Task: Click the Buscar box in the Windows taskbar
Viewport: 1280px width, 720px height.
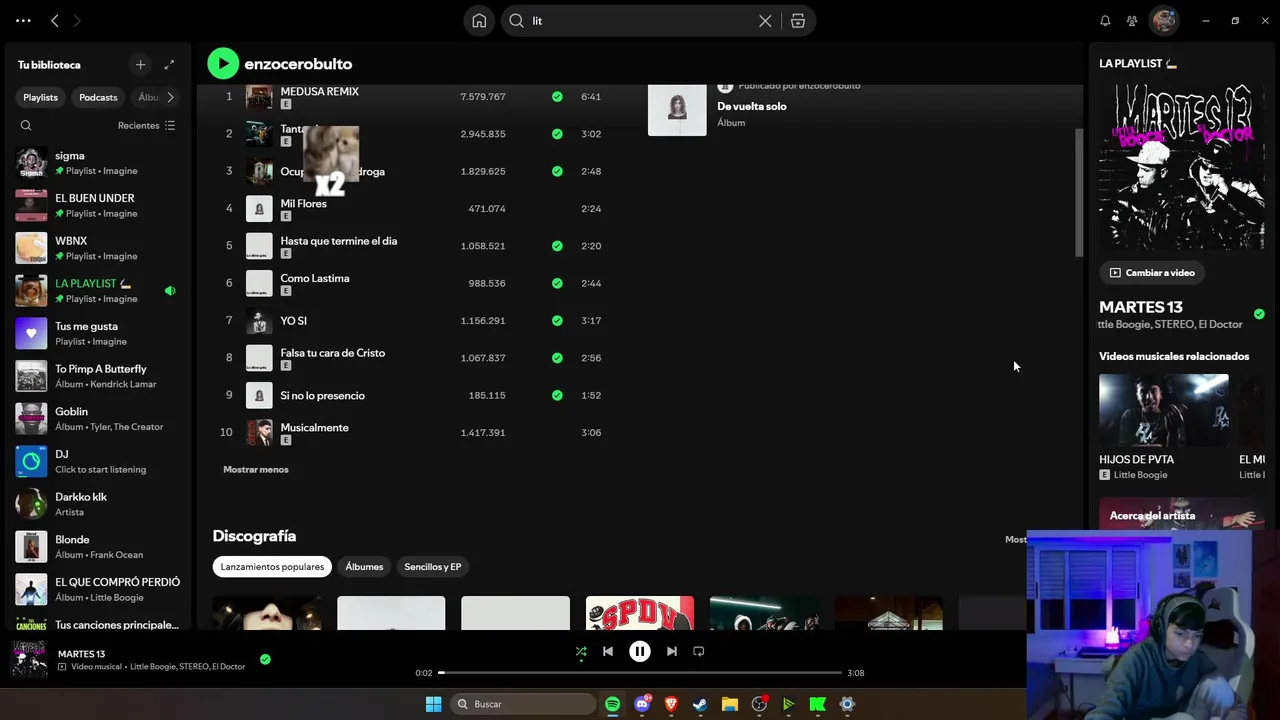Action: 525,704
